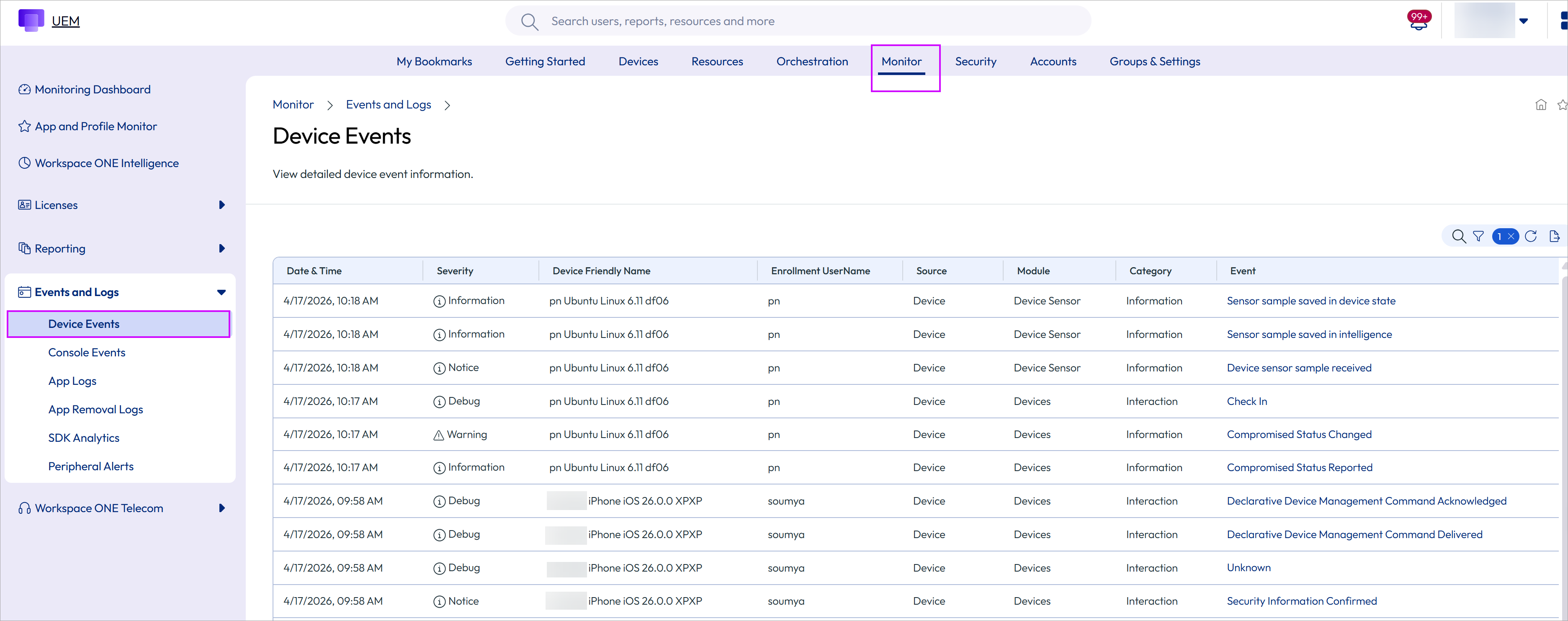Click the UEM purple logo icon

pos(31,20)
